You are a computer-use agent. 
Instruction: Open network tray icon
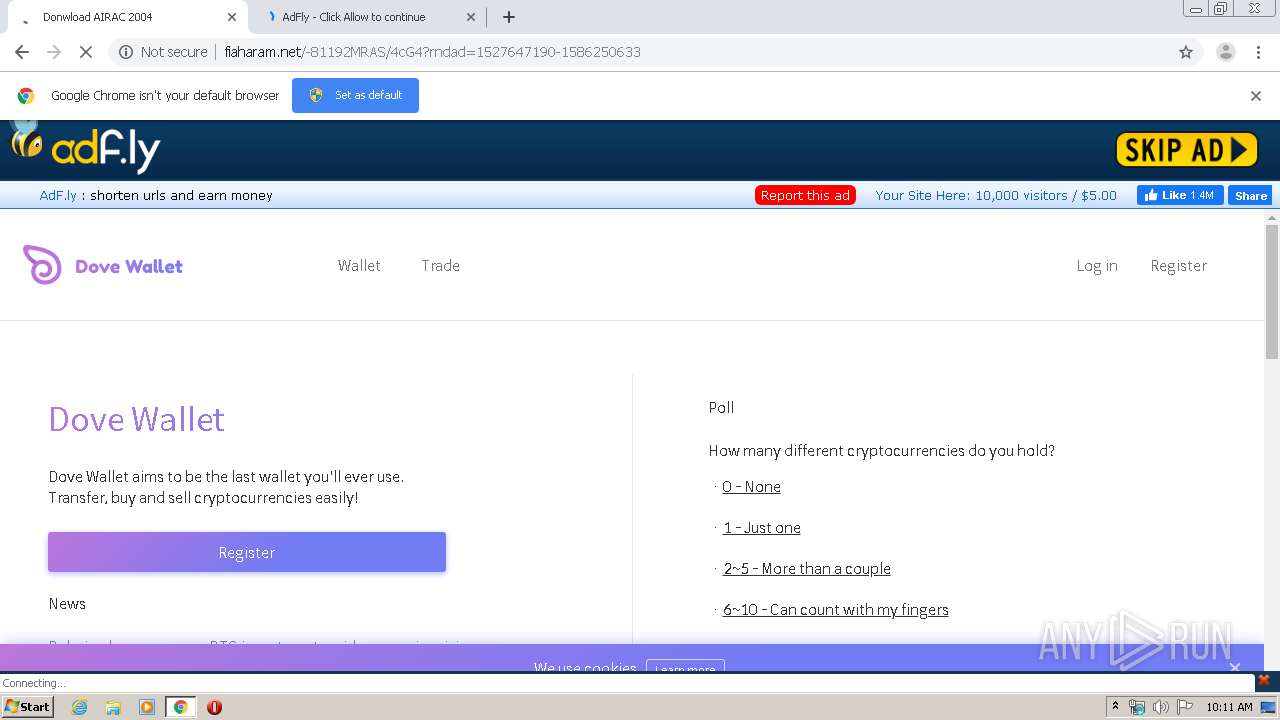tap(1137, 707)
